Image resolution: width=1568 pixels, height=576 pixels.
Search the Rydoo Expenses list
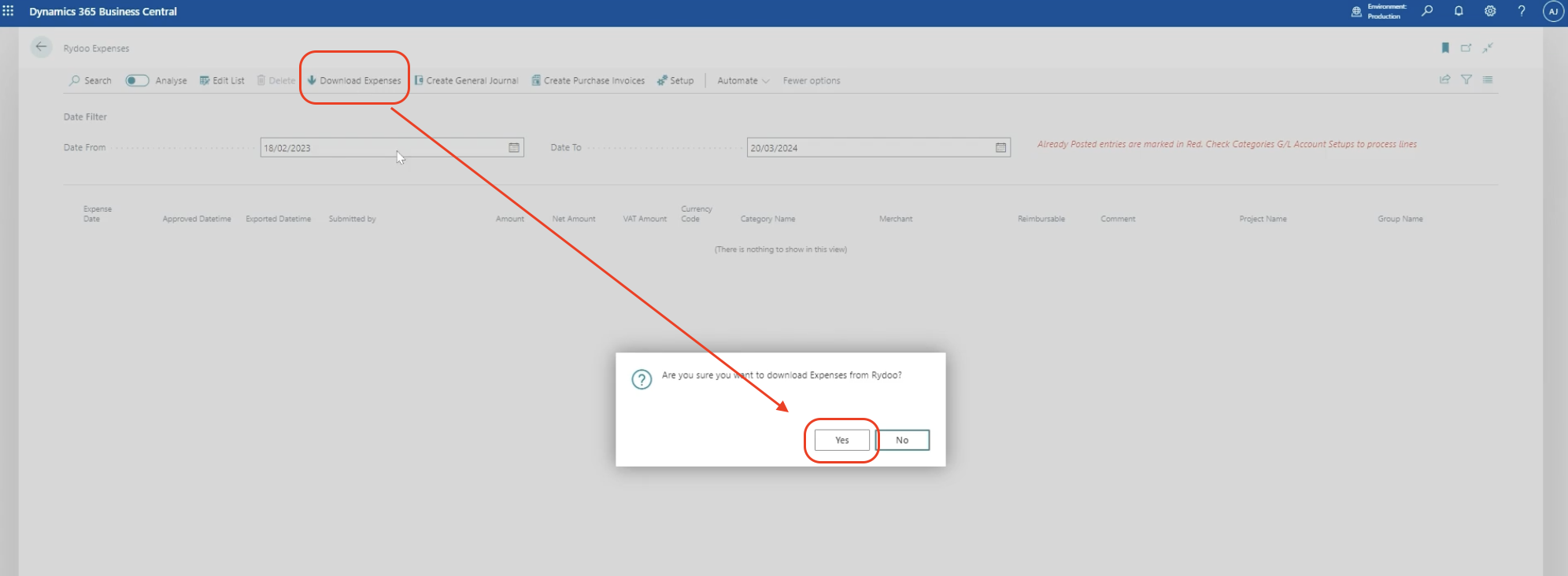(x=91, y=80)
